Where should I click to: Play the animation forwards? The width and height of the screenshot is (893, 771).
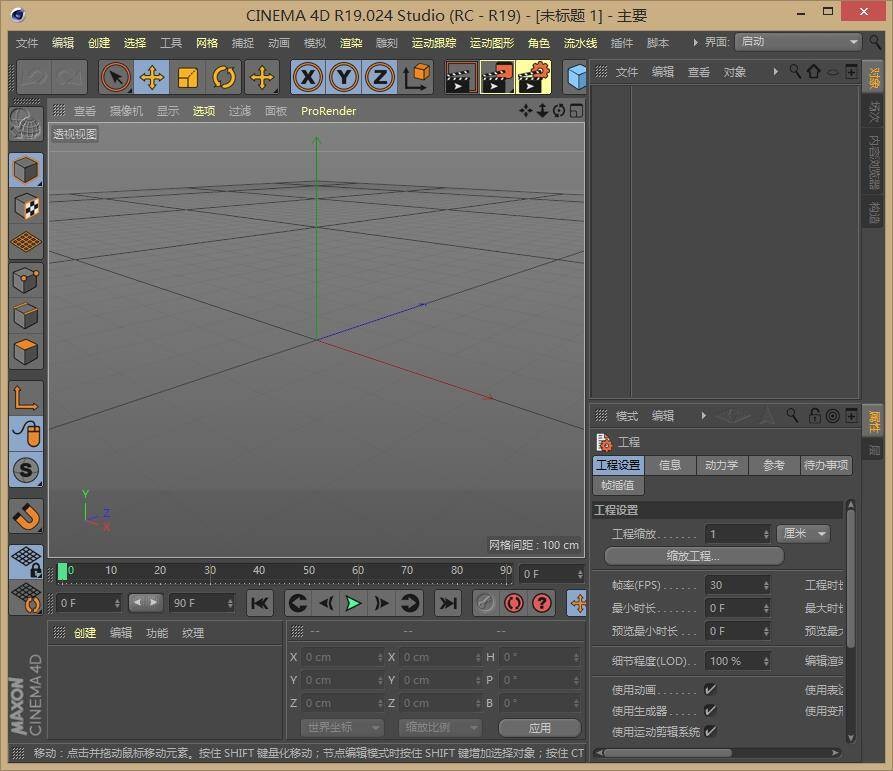coord(353,603)
